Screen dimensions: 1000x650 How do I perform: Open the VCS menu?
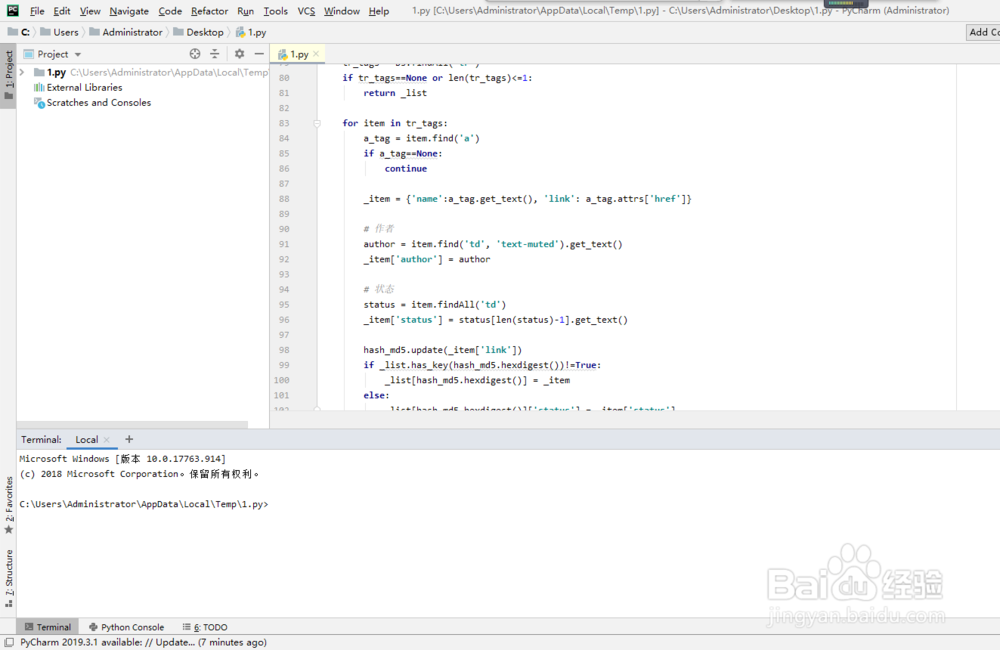pyautogui.click(x=306, y=11)
